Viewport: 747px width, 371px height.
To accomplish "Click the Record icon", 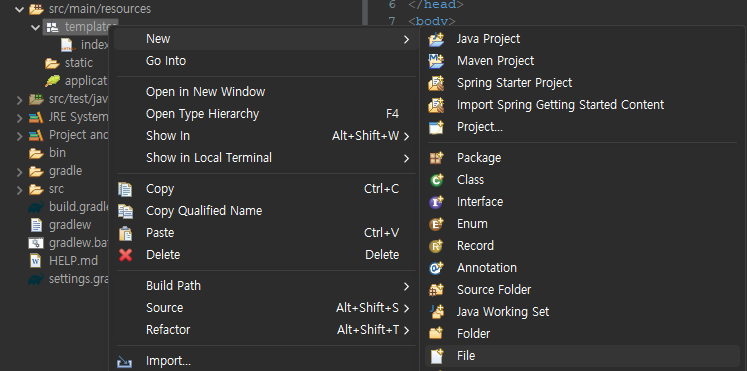I will 436,246.
